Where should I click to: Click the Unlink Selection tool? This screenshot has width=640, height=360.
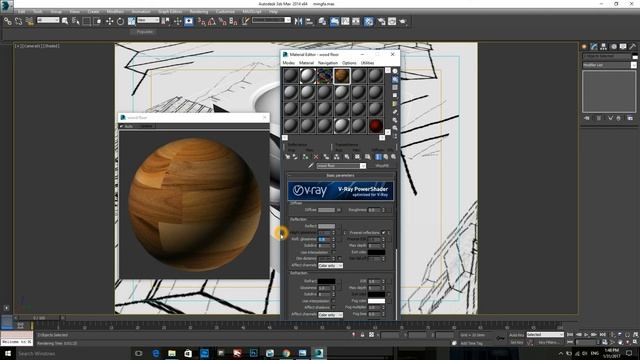(18, 21)
